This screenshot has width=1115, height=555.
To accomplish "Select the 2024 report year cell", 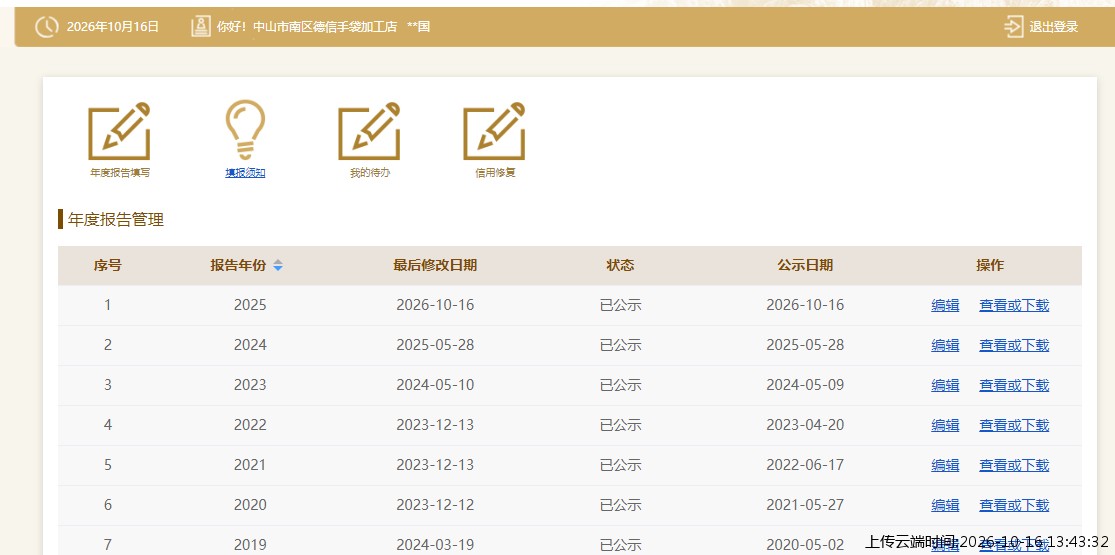I will pos(250,345).
